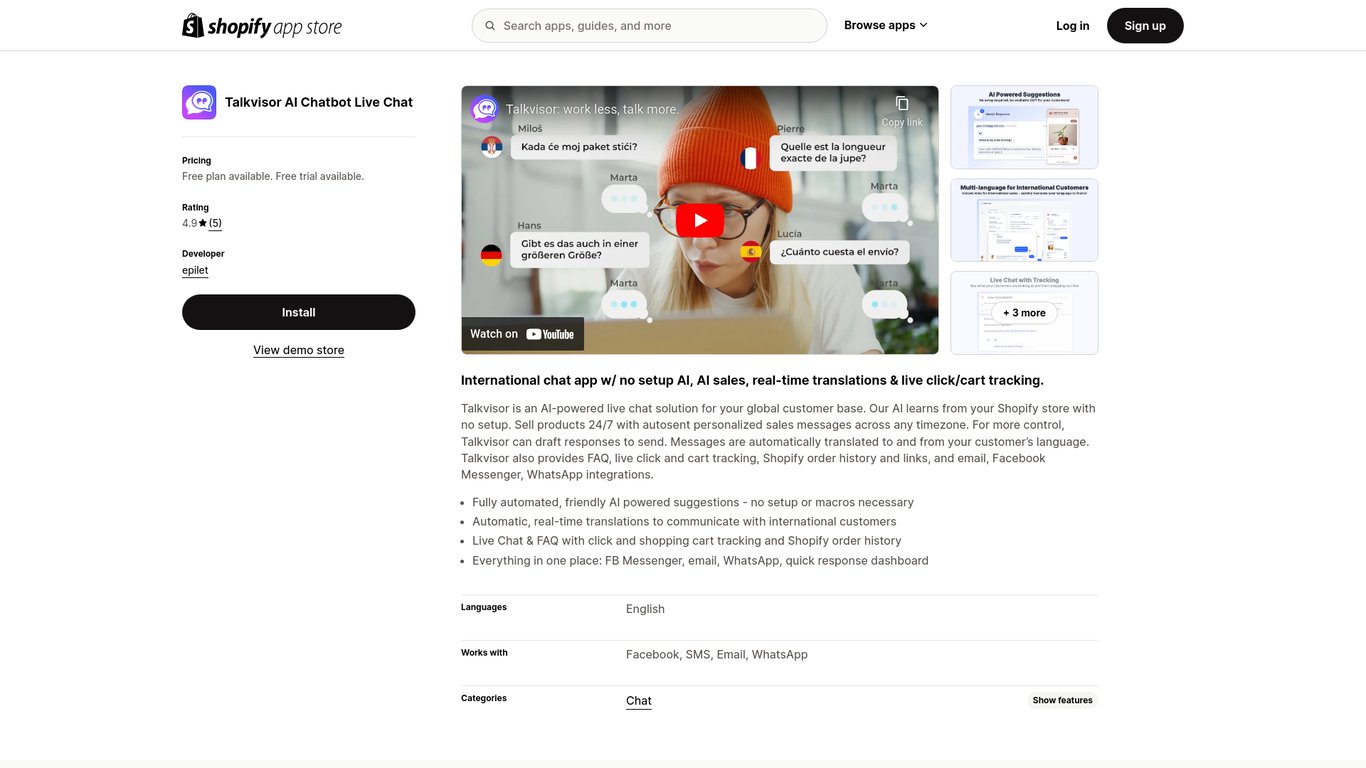
Task: Click the Live Chat & FAQ bullet
Action: [x=687, y=541]
